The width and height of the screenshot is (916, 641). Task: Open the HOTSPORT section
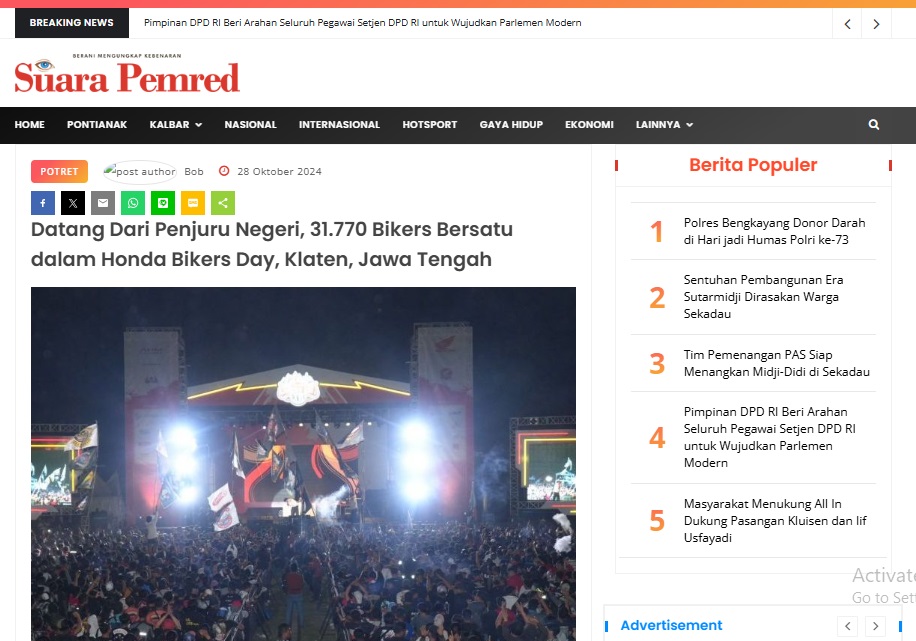pyautogui.click(x=430, y=124)
